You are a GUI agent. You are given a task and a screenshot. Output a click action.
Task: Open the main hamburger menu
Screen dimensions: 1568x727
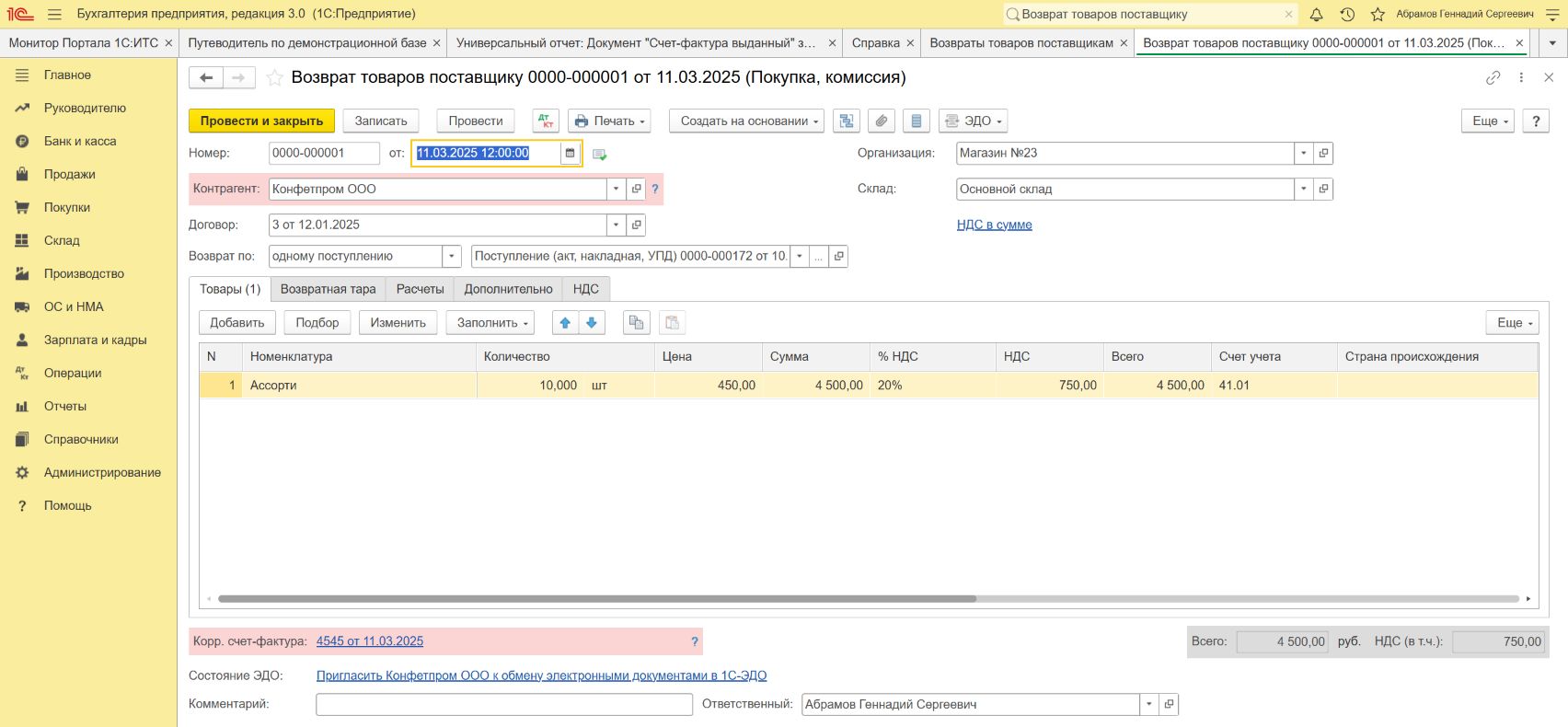coord(54,15)
